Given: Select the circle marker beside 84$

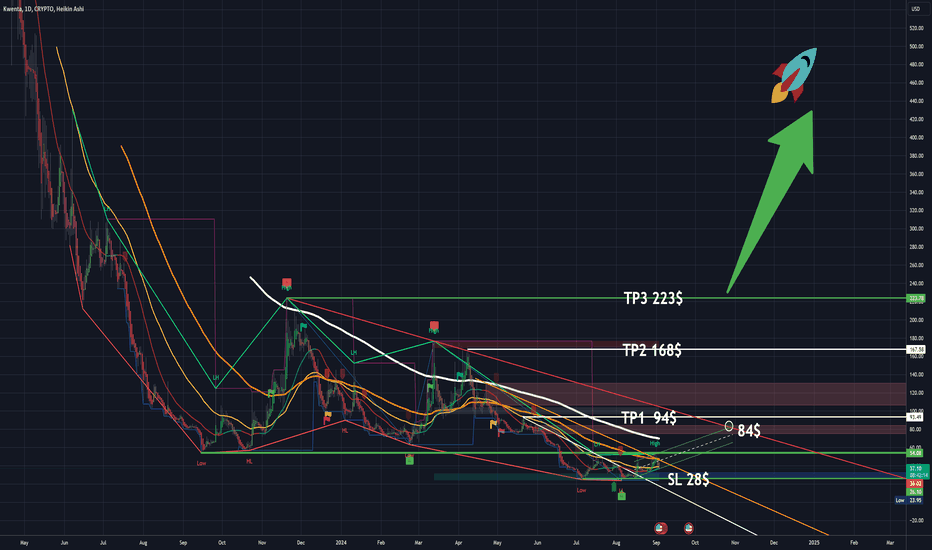Looking at the screenshot, I should click(729, 426).
